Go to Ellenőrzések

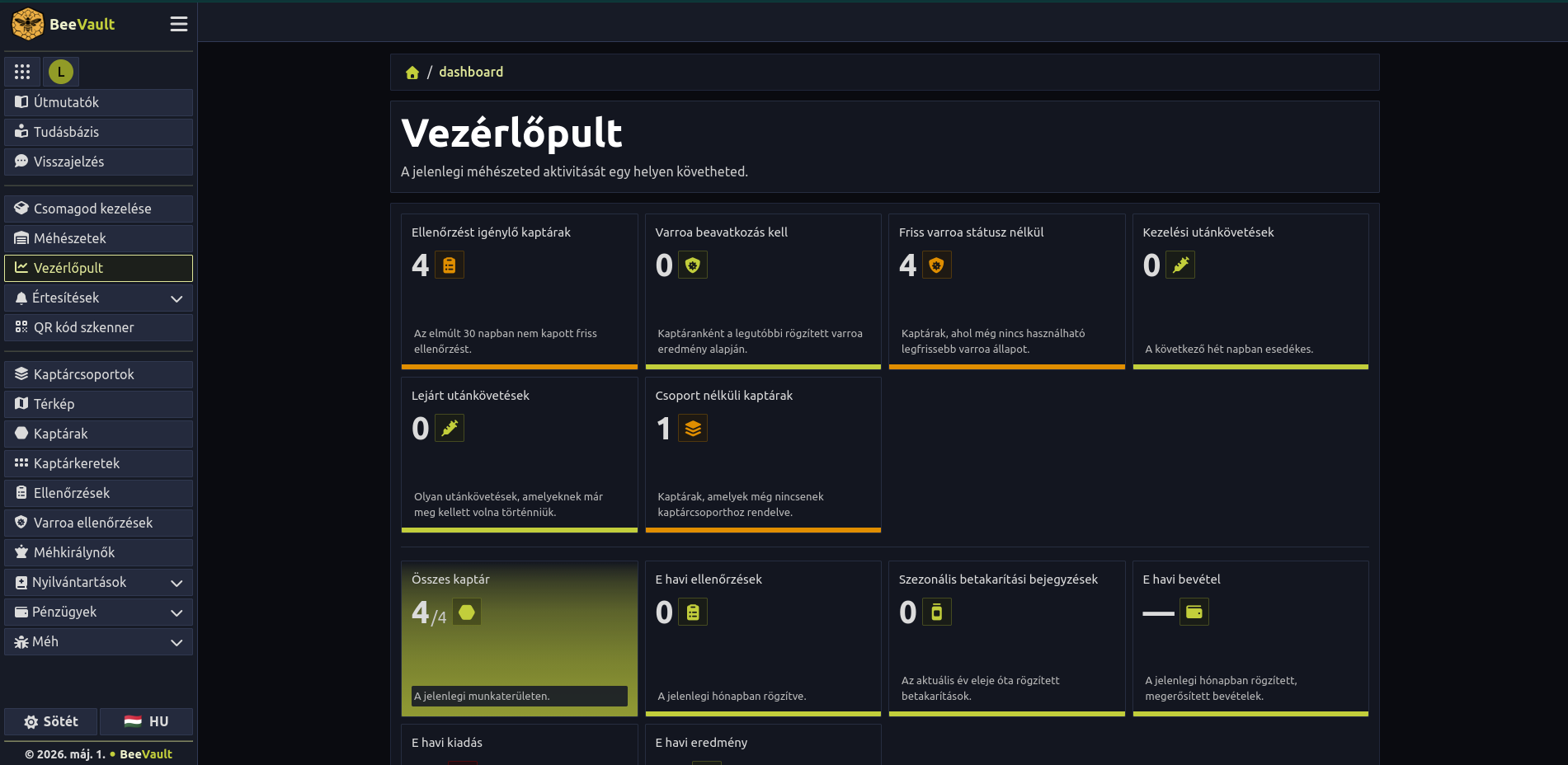click(x=98, y=493)
